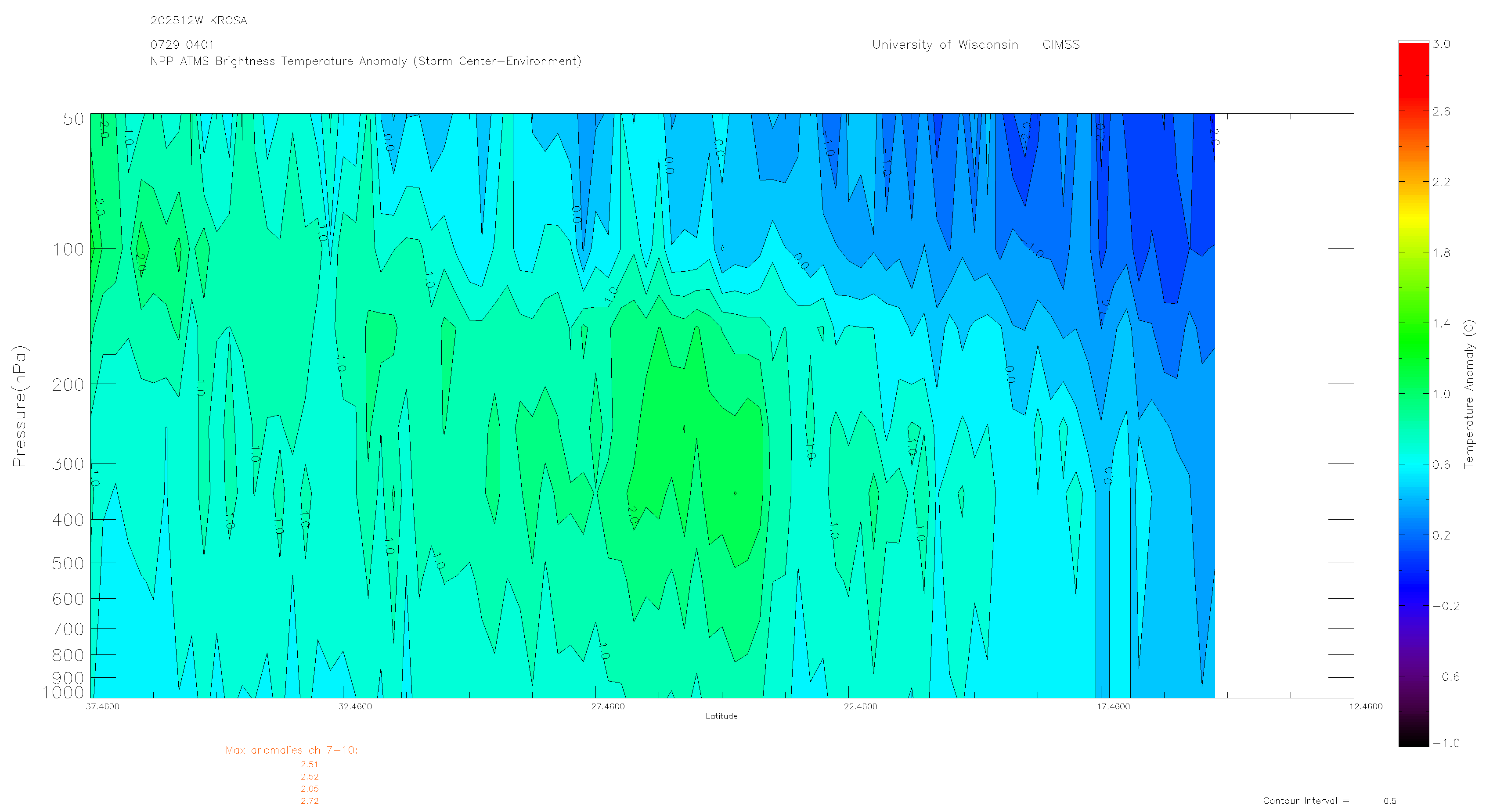Image resolution: width=1504 pixels, height=812 pixels.
Task: Click the '0729 0401' date time text
Action: (x=182, y=45)
